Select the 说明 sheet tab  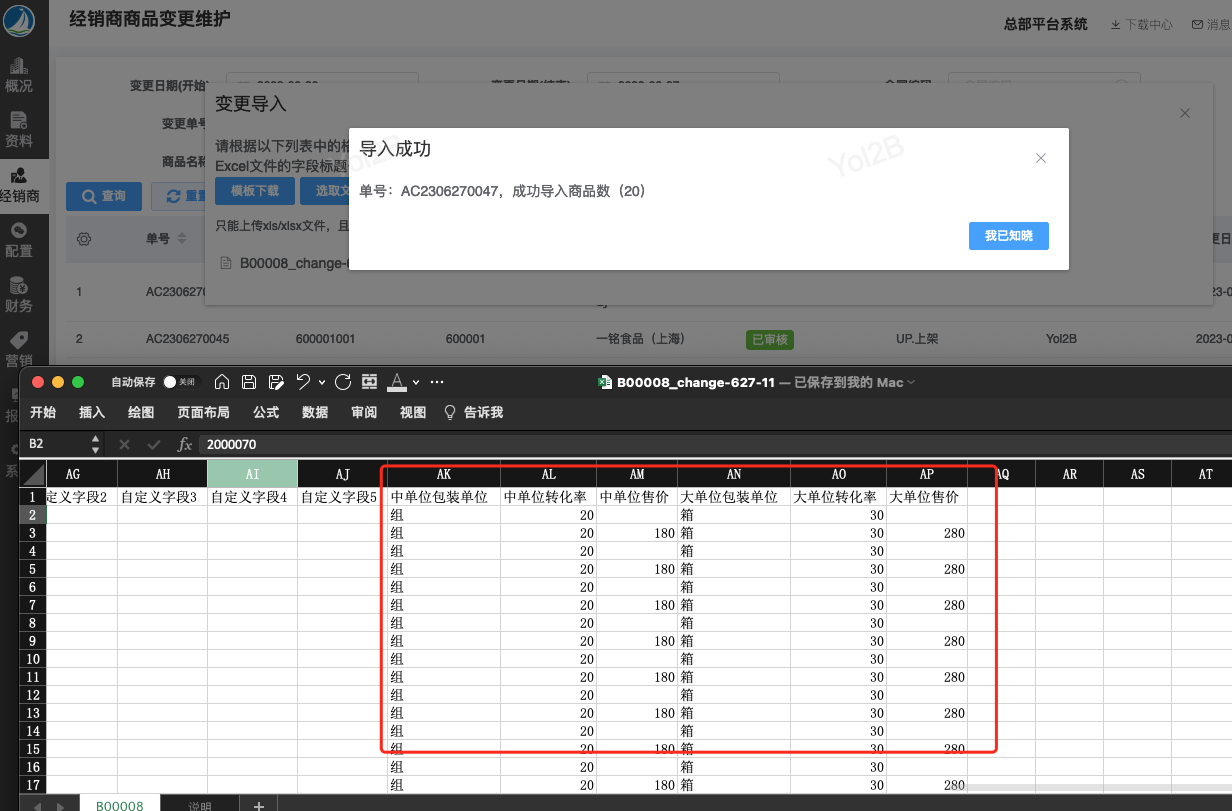(200, 806)
